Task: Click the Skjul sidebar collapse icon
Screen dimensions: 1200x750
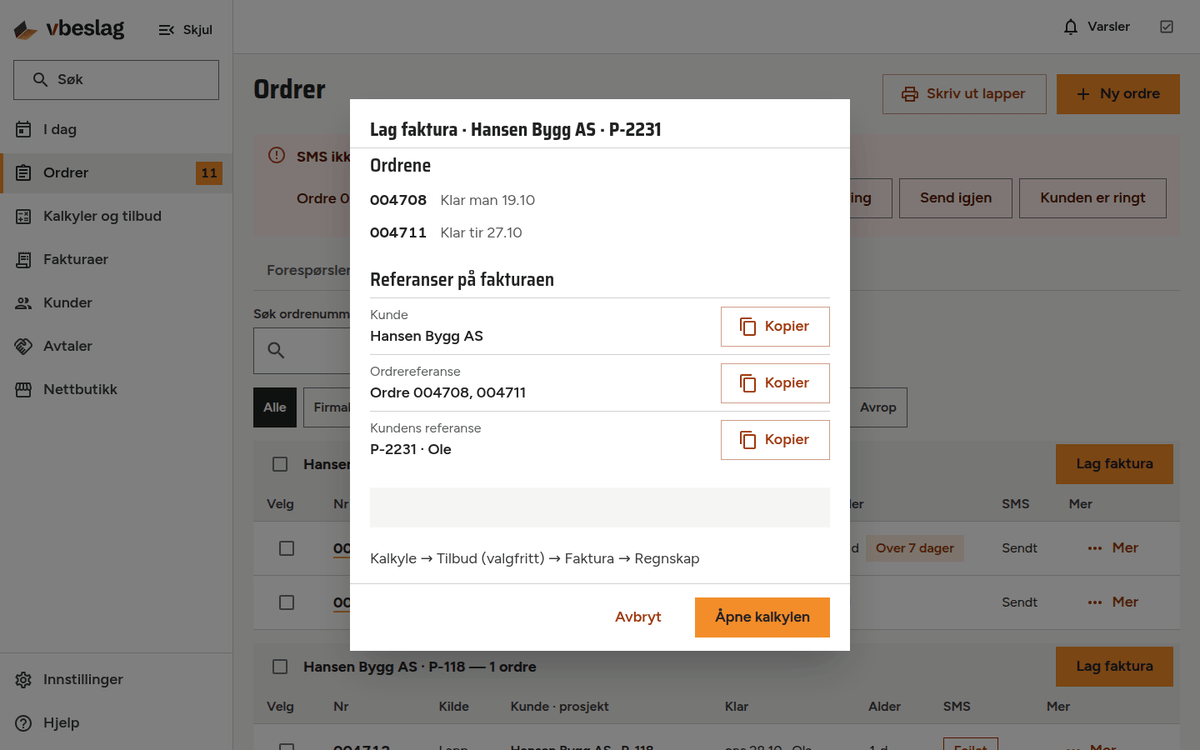Action: (x=166, y=30)
